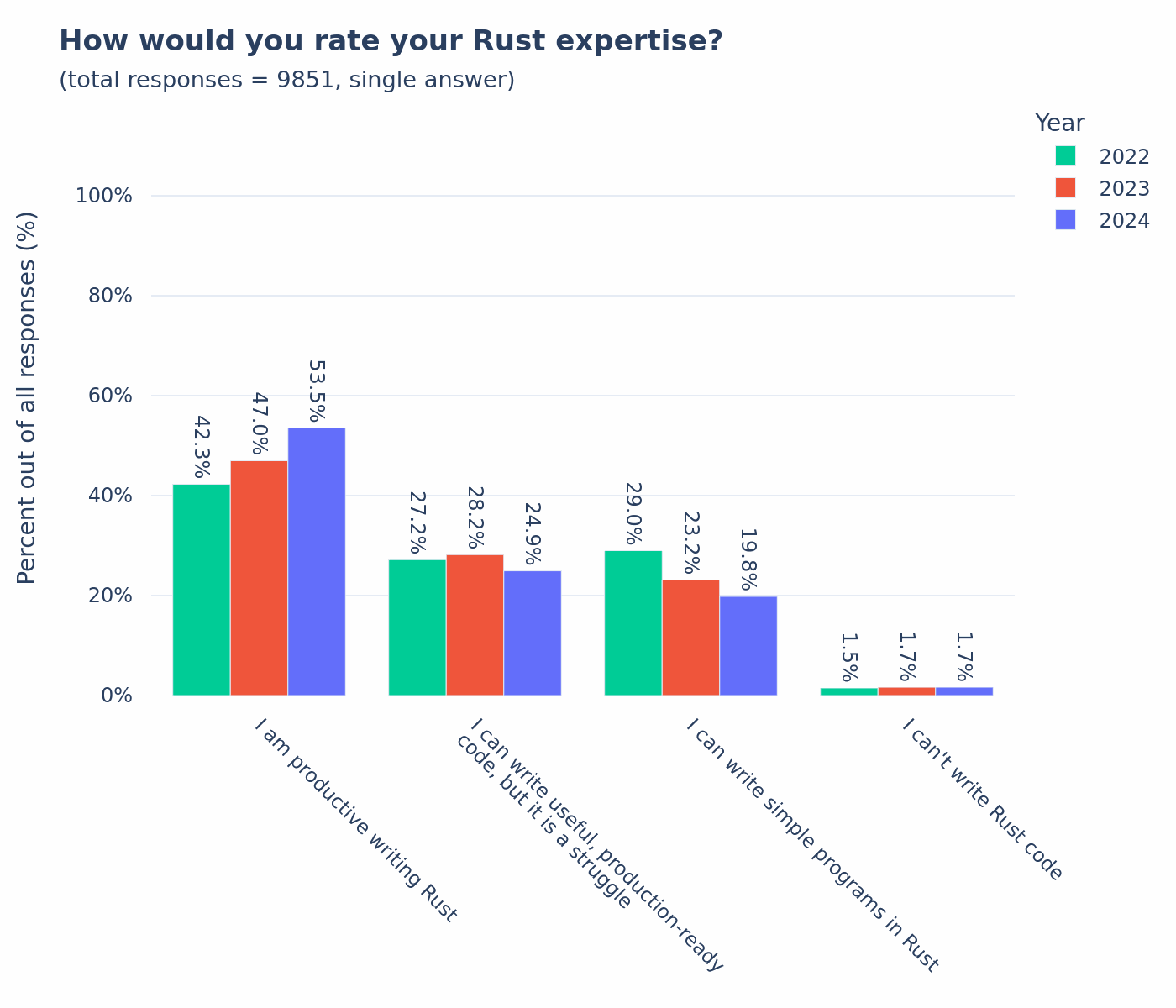Click the chart title about Rust expertise

[x=391, y=41]
